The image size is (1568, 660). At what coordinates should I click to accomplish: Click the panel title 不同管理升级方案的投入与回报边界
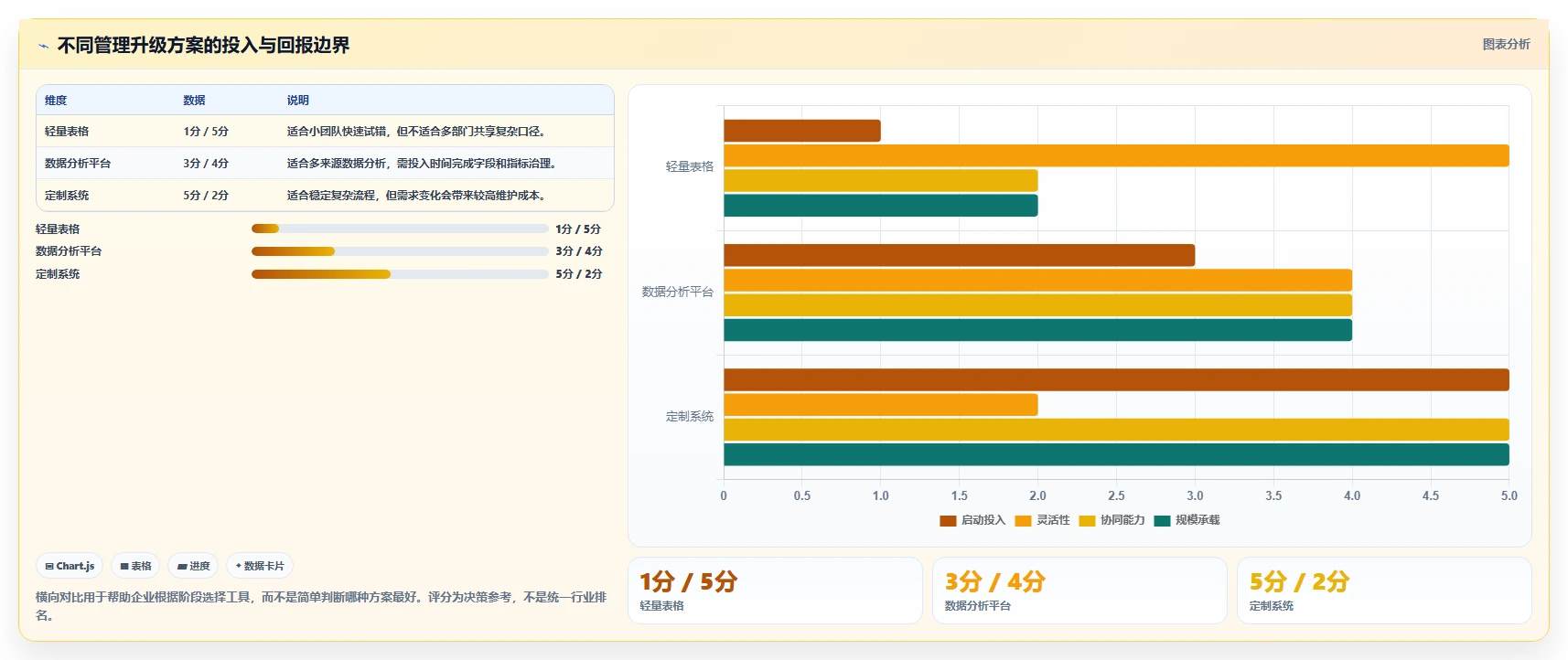coord(203,46)
